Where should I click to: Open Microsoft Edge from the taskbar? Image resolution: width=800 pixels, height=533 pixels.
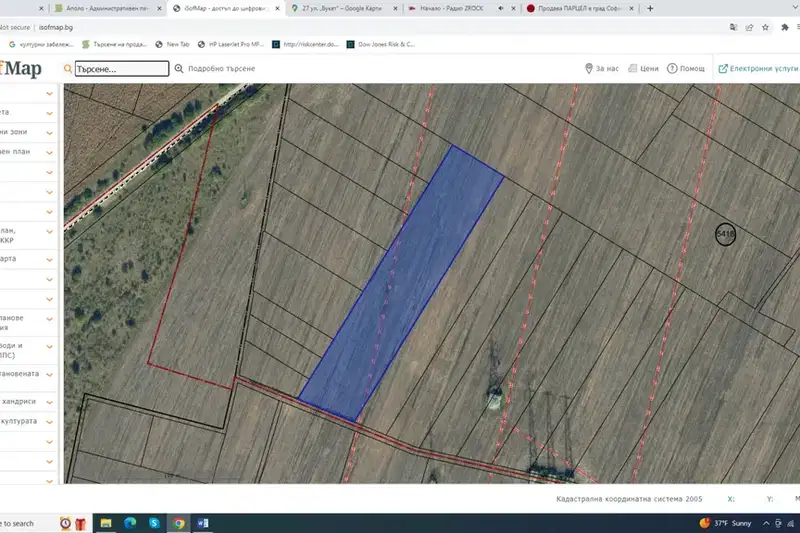130,523
